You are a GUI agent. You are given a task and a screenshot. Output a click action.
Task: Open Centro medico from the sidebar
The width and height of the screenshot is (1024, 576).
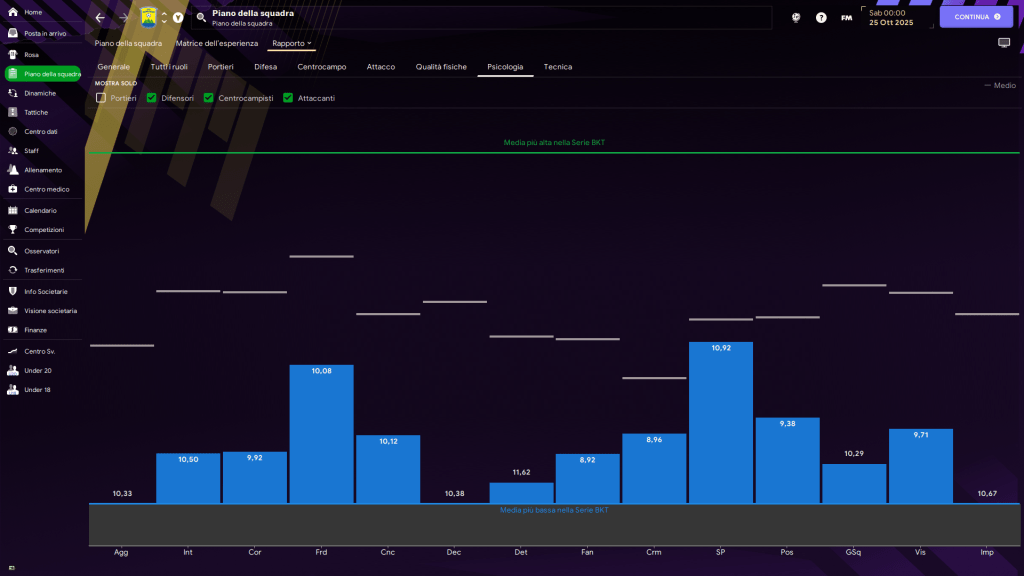(x=46, y=189)
